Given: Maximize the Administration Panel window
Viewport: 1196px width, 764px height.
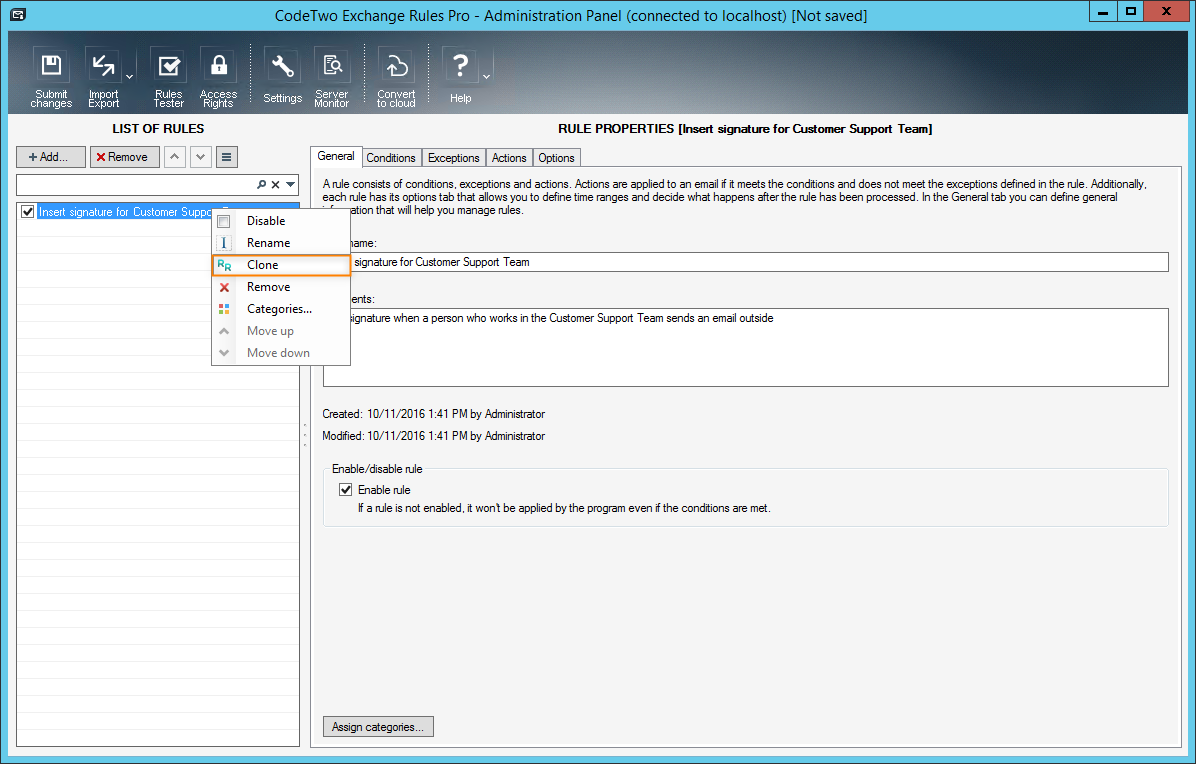Looking at the screenshot, I should [1130, 11].
